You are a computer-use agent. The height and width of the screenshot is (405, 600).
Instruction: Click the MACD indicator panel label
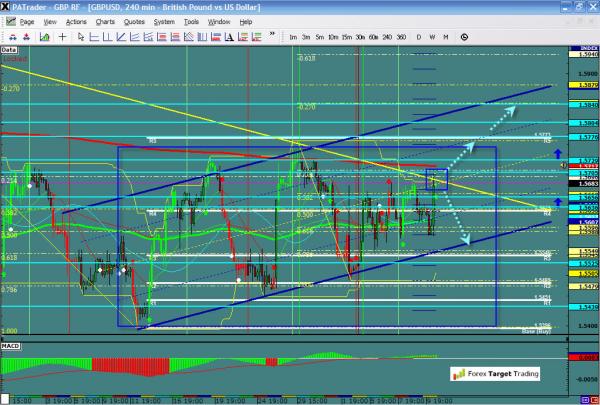[11, 345]
